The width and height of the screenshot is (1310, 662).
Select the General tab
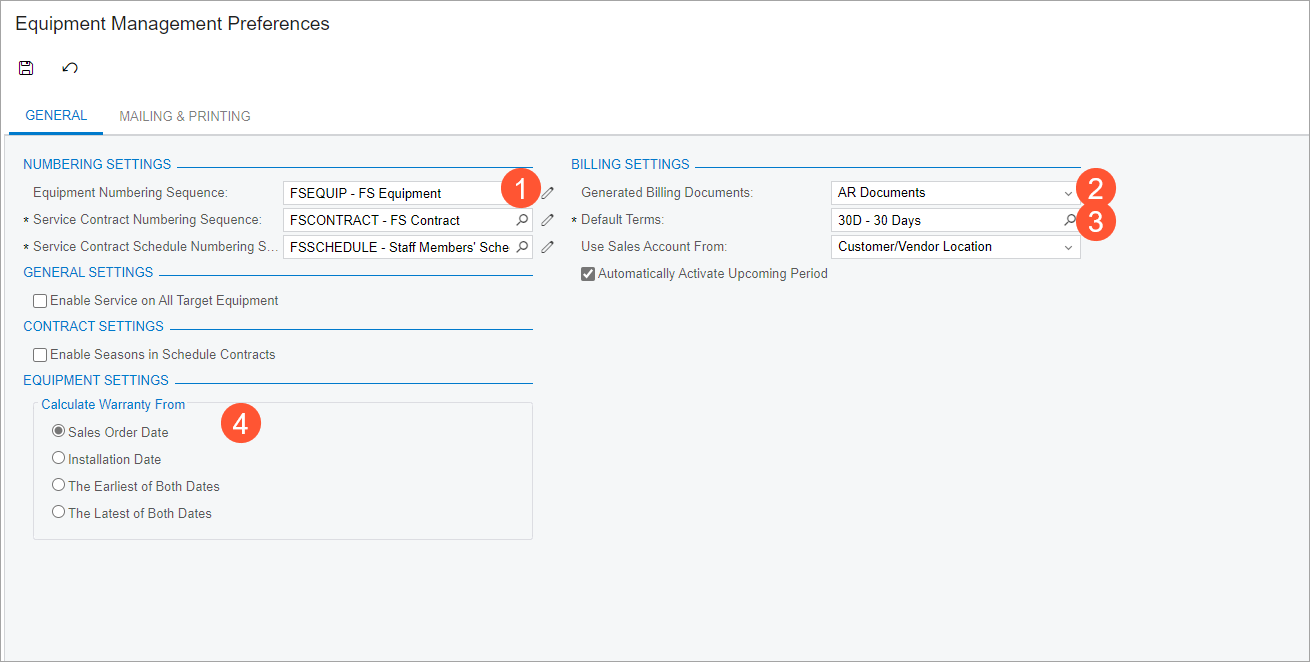pos(56,116)
